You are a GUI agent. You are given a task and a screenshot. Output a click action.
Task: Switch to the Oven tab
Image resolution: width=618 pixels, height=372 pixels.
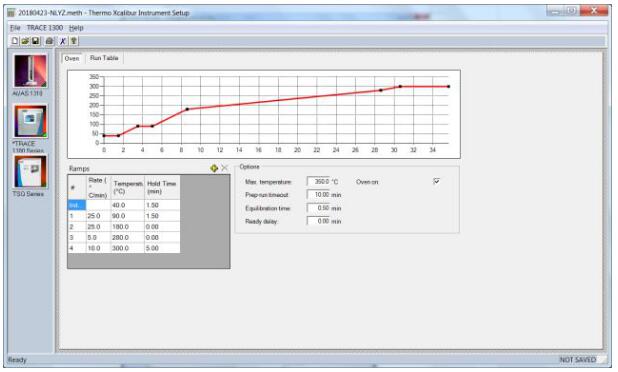[72, 58]
